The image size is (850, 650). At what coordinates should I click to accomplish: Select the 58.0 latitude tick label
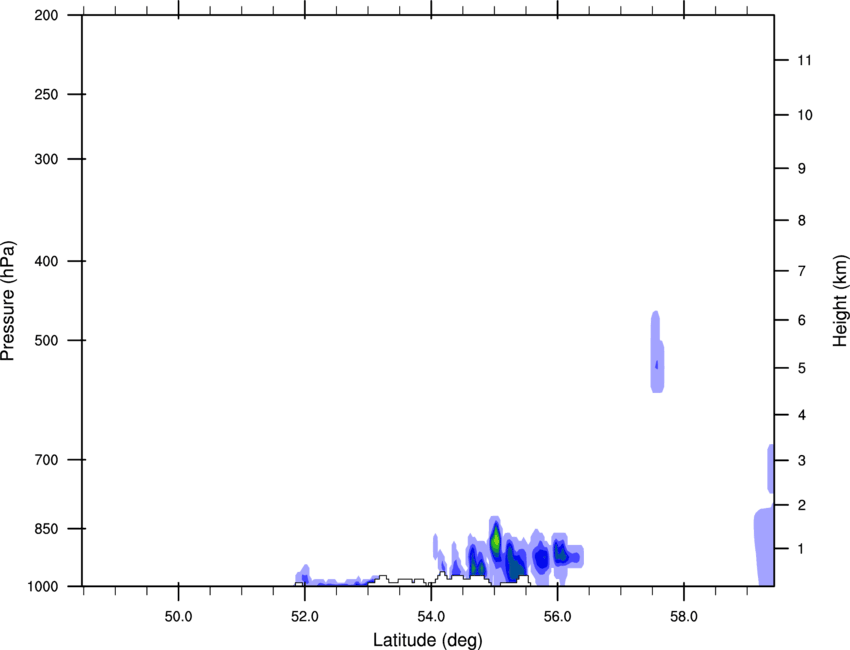[683, 612]
